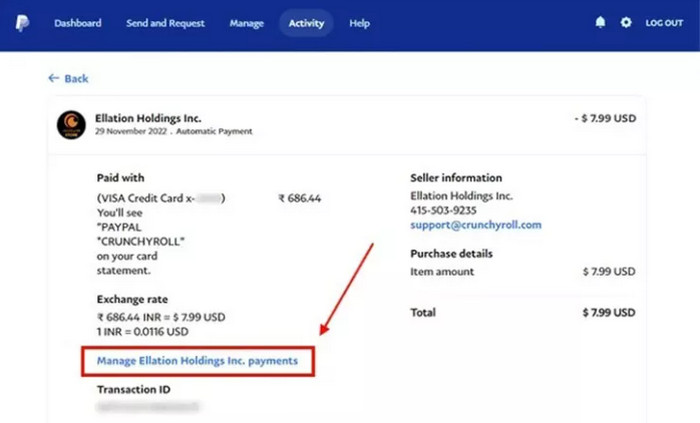
Task: Click the Back link
Action: (x=76, y=78)
